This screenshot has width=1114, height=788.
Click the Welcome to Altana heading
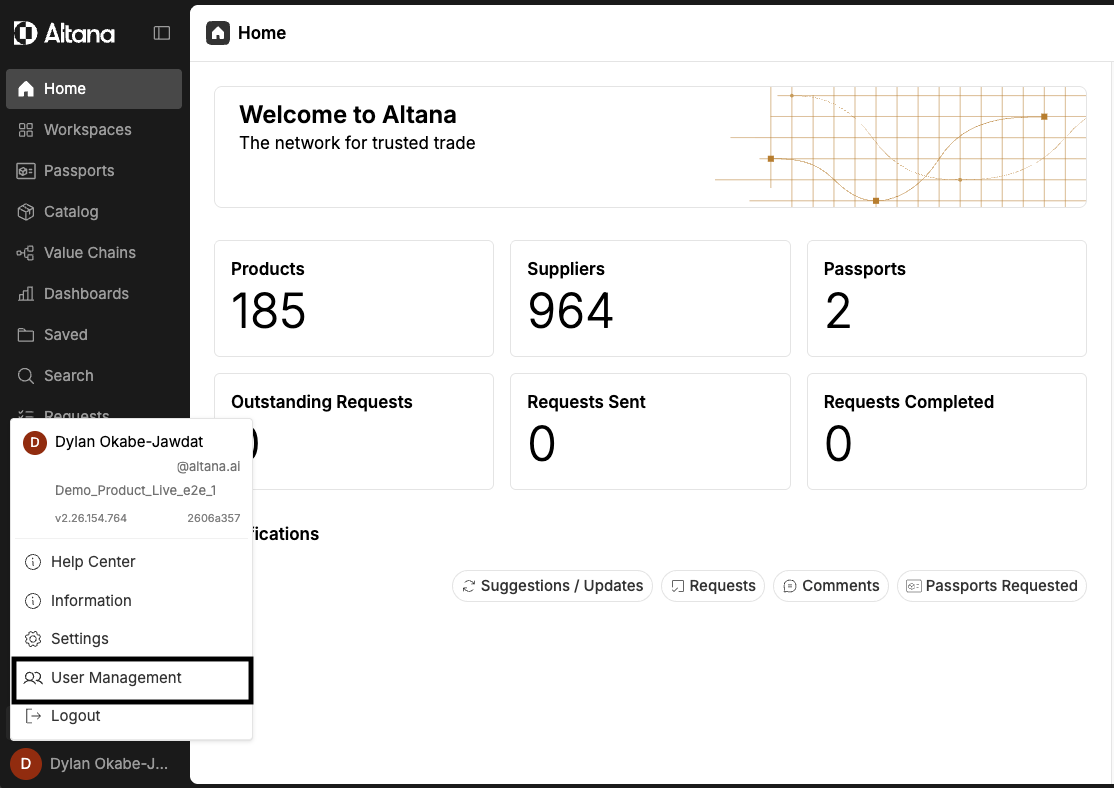[x=347, y=114]
